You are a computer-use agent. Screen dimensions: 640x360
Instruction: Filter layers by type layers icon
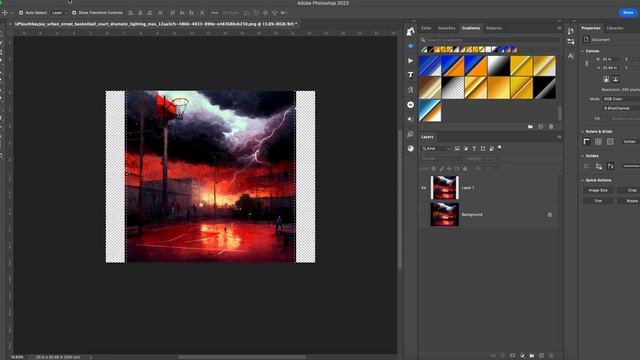tap(474, 149)
